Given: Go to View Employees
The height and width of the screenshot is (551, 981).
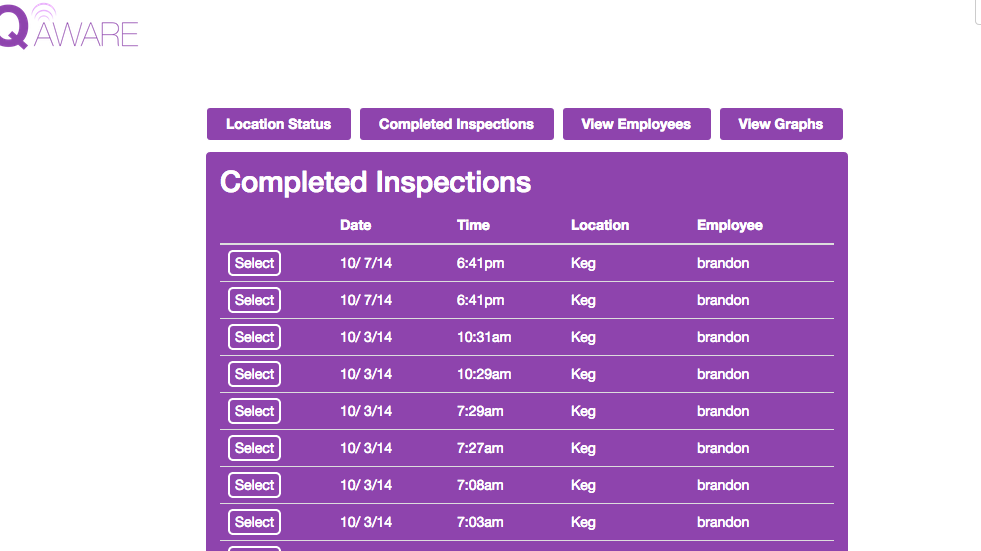Looking at the screenshot, I should tap(636, 124).
